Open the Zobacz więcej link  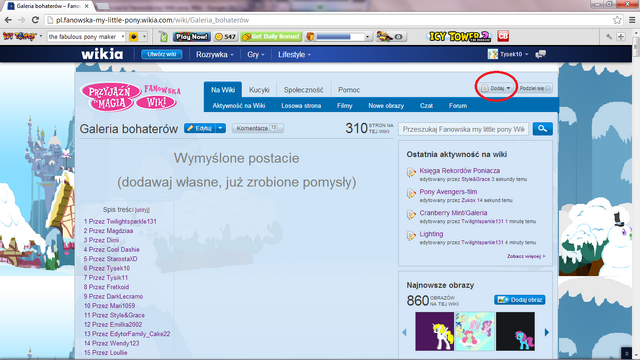coord(526,256)
